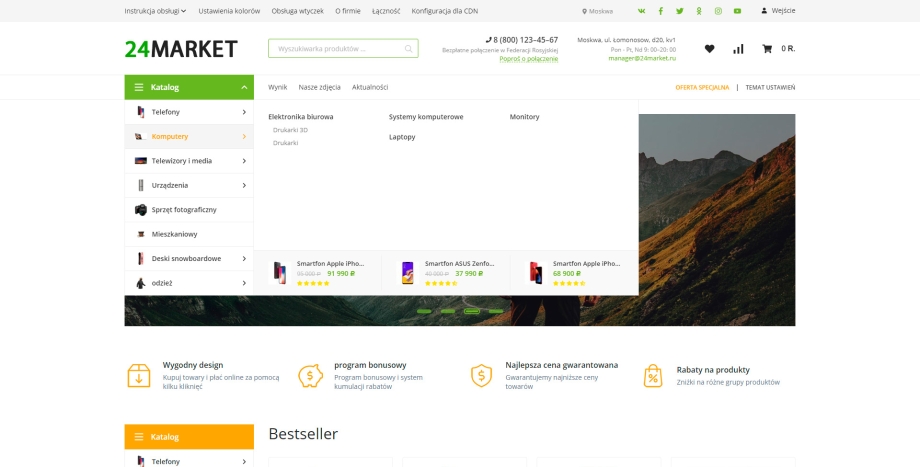This screenshot has width=920, height=467.
Task: Open the shopping cart icon
Action: [x=767, y=49]
